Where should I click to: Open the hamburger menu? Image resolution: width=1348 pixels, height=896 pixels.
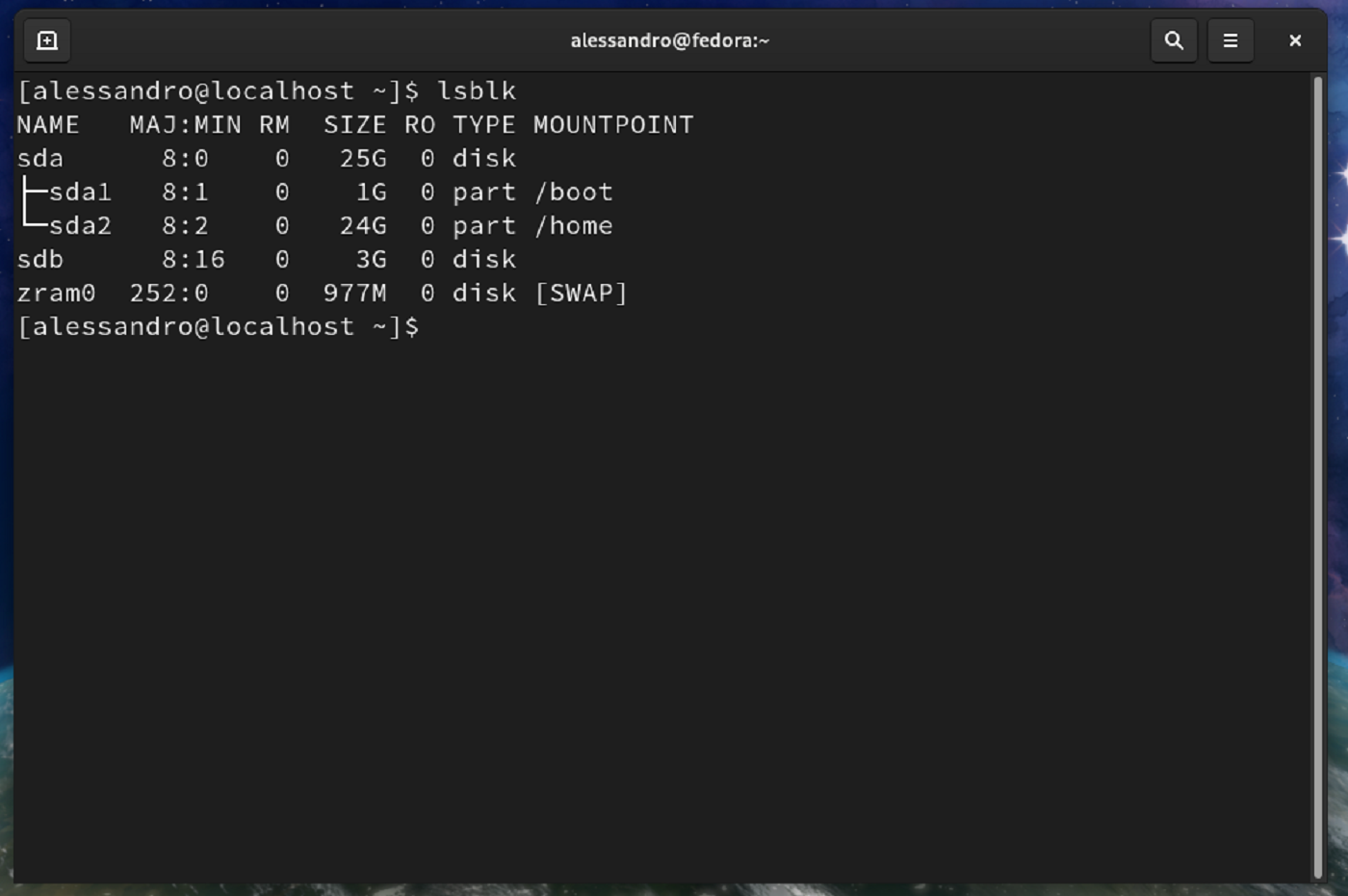tap(1230, 40)
